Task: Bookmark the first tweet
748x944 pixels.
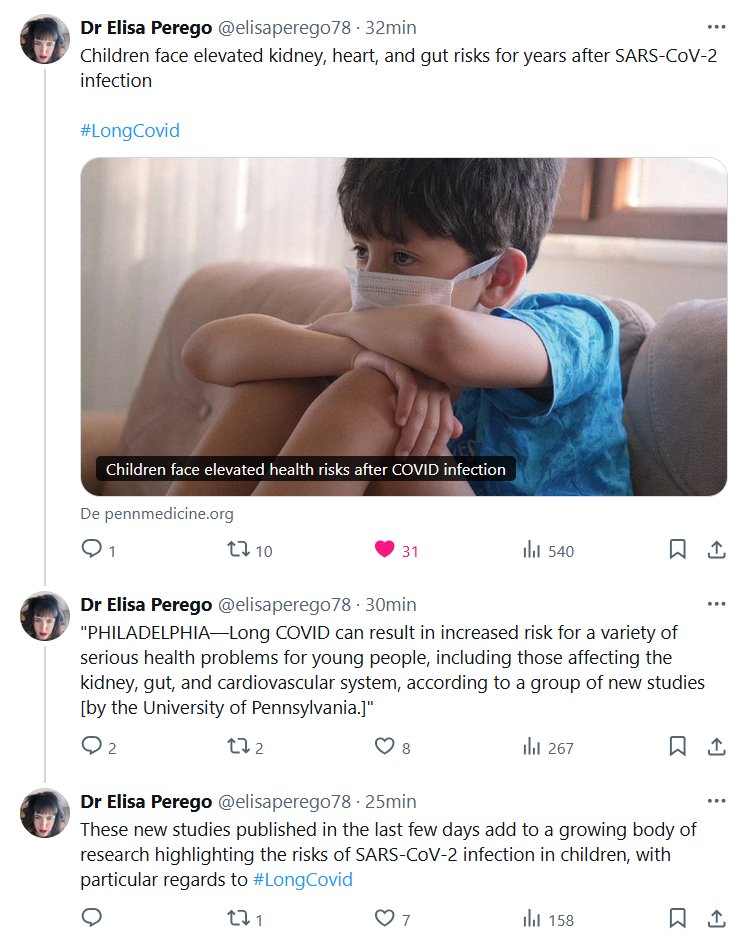Action: 677,550
